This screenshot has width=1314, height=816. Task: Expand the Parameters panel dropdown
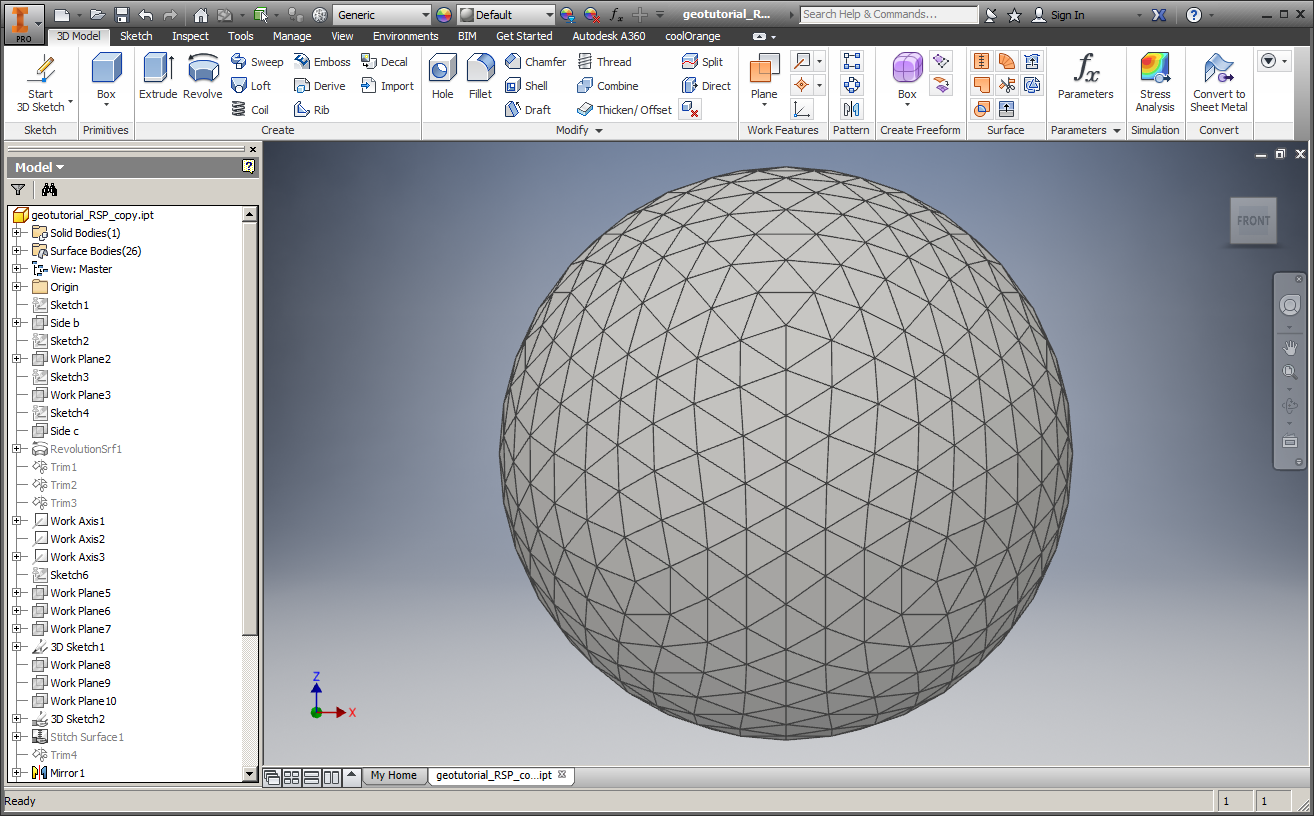click(1116, 131)
